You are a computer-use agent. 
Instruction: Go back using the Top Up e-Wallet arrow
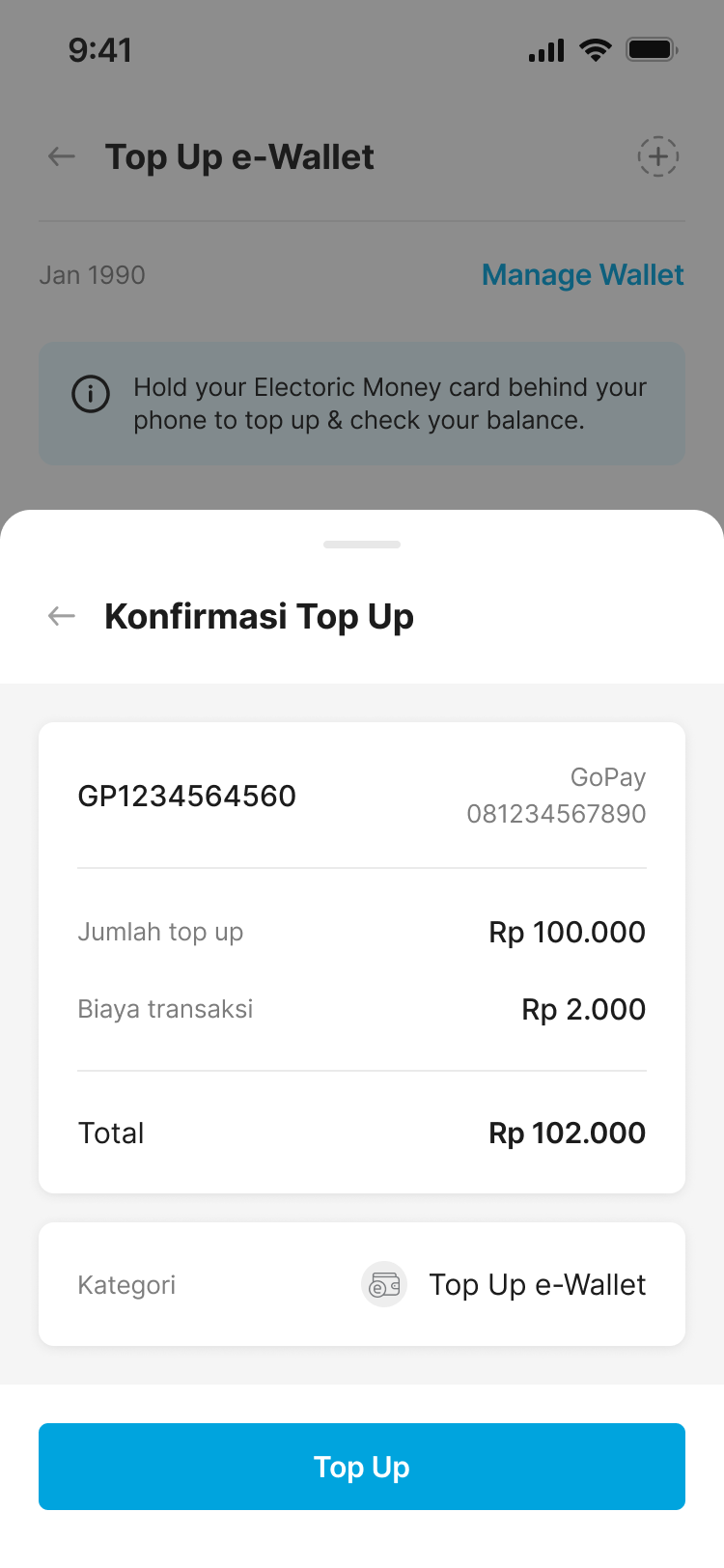point(62,156)
